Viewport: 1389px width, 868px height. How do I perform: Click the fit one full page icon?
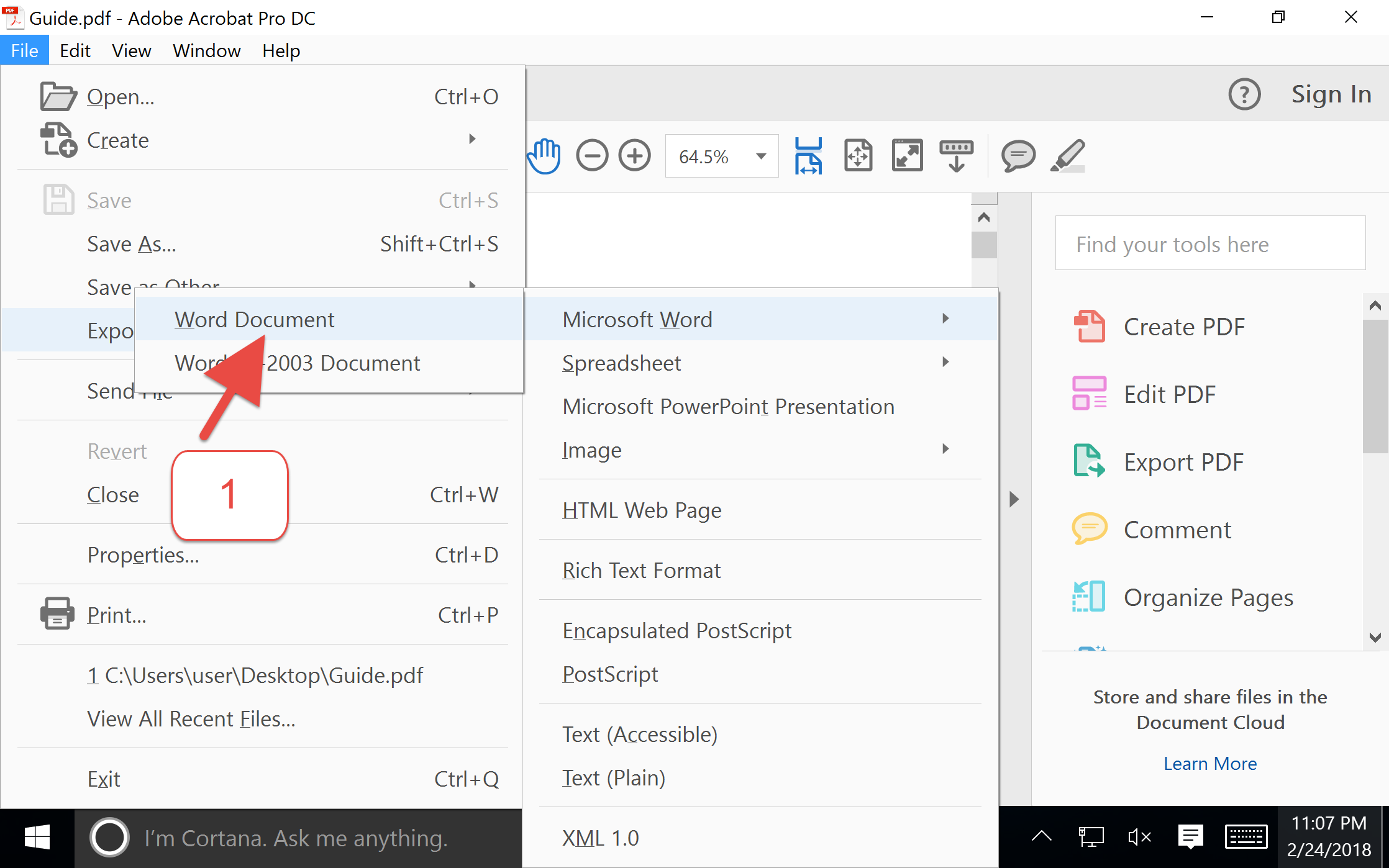point(858,155)
